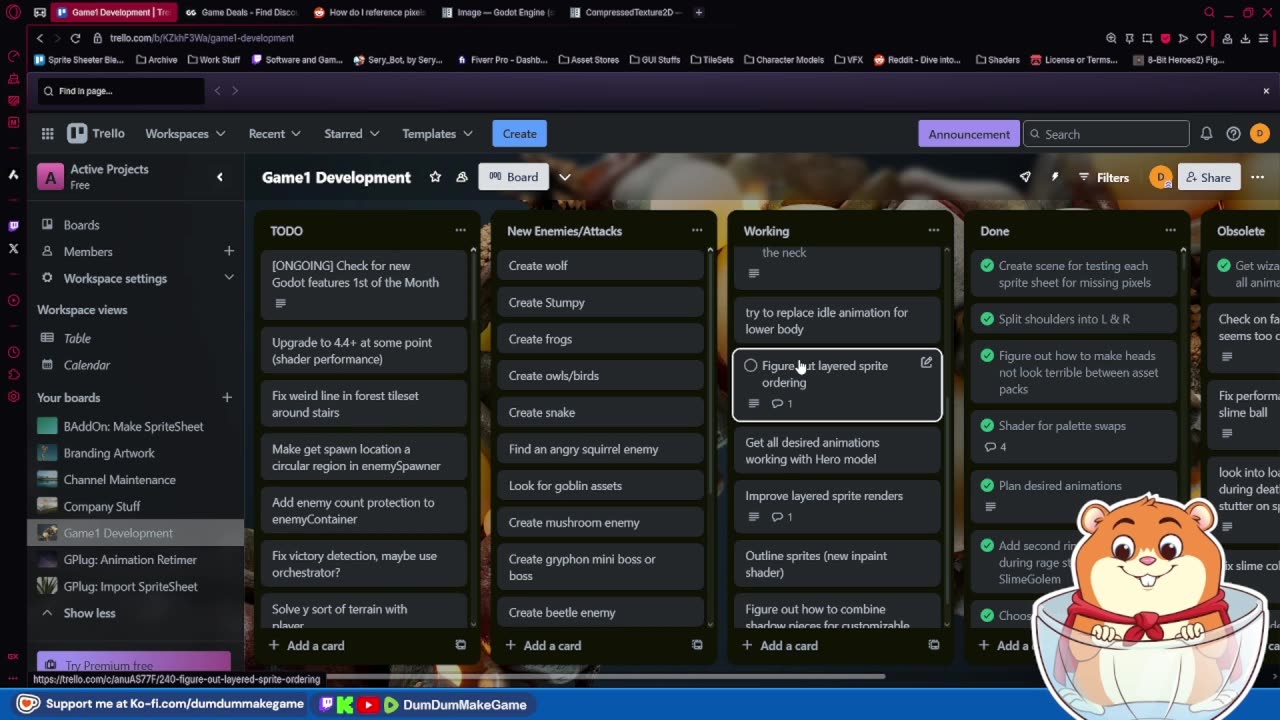Edit the Figure out layered sprite ordering card
This screenshot has width=1280, height=720.
pos(926,363)
